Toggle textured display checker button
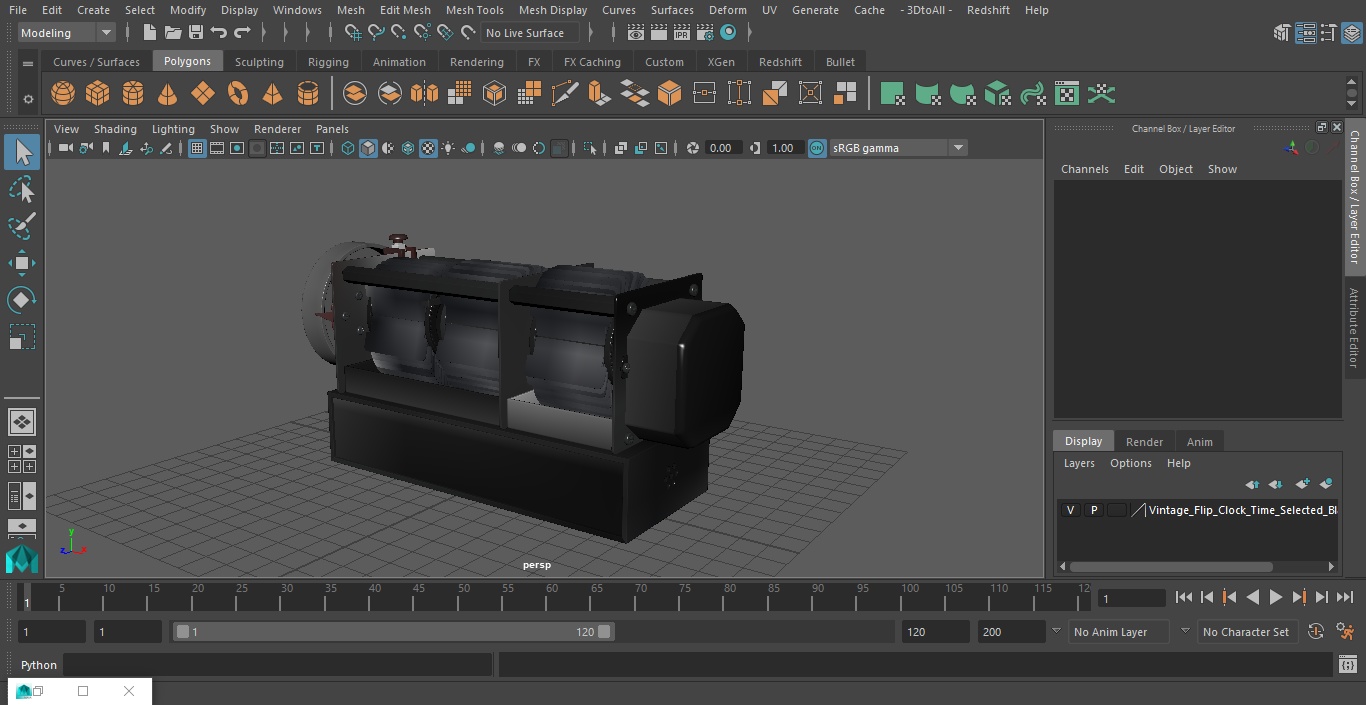This screenshot has width=1366, height=705. (428, 148)
